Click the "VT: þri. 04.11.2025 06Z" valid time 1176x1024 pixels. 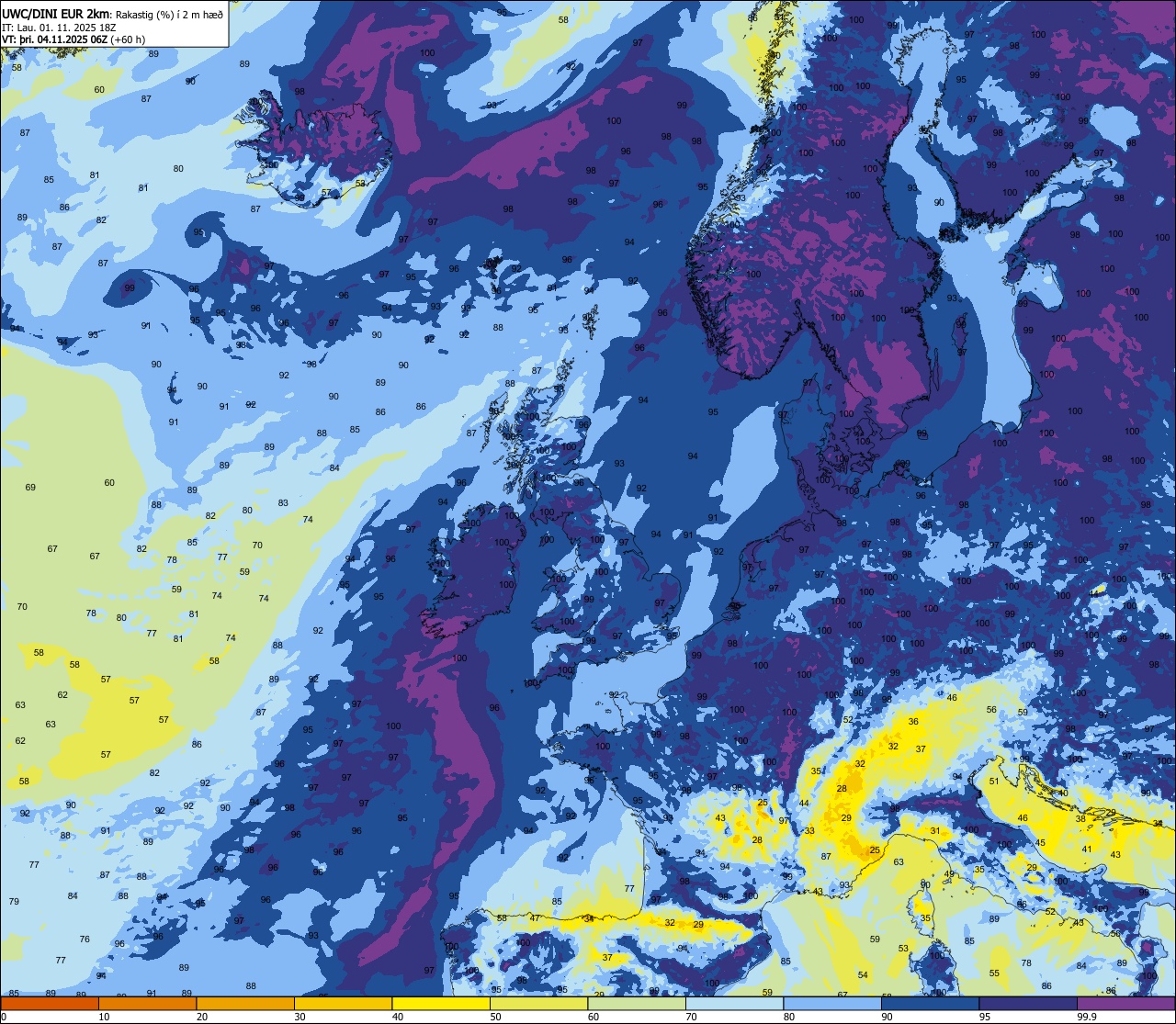tap(54, 39)
